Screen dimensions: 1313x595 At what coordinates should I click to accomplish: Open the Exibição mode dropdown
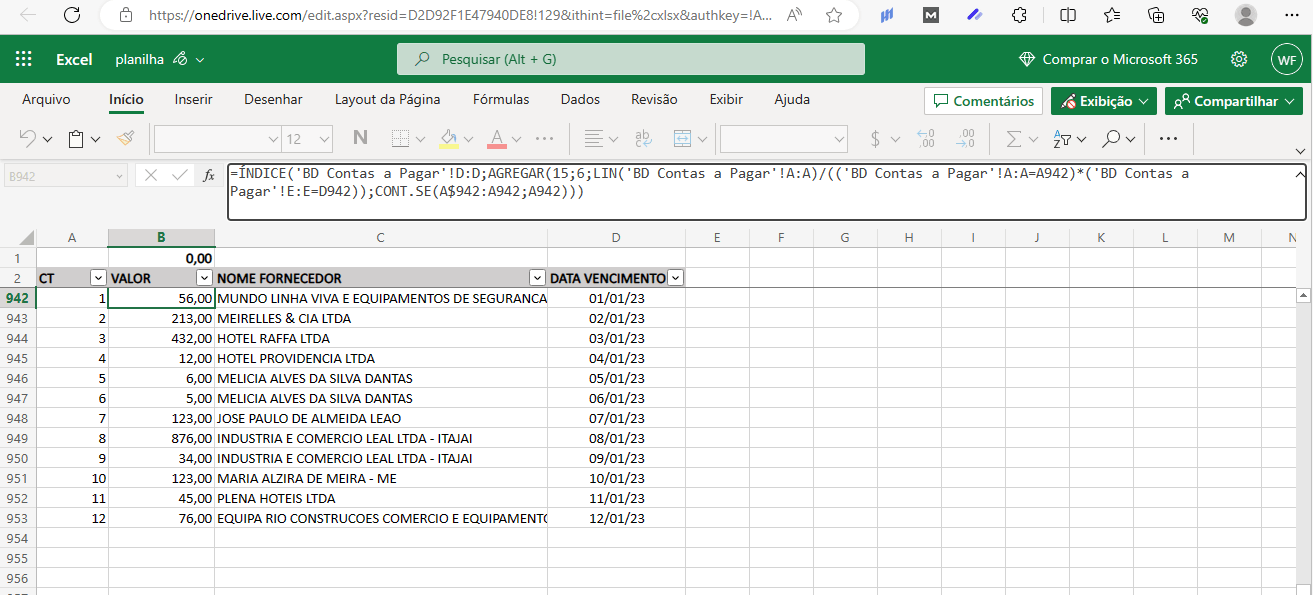tap(1103, 101)
